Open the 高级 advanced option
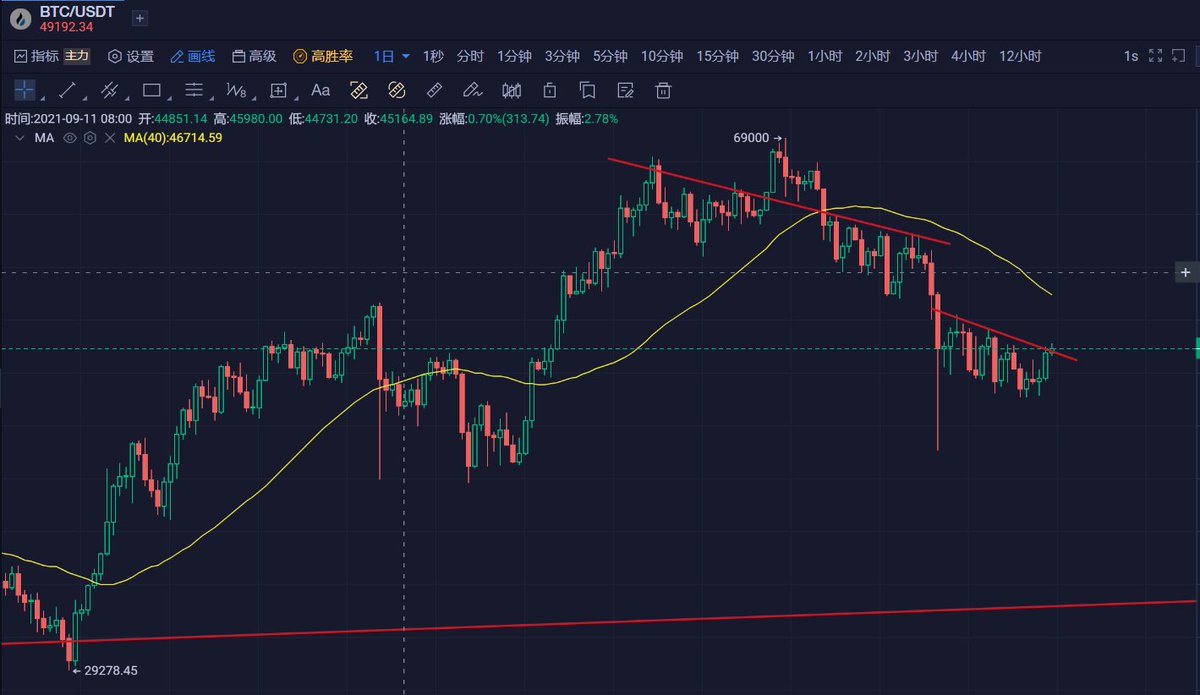 [x=254, y=56]
